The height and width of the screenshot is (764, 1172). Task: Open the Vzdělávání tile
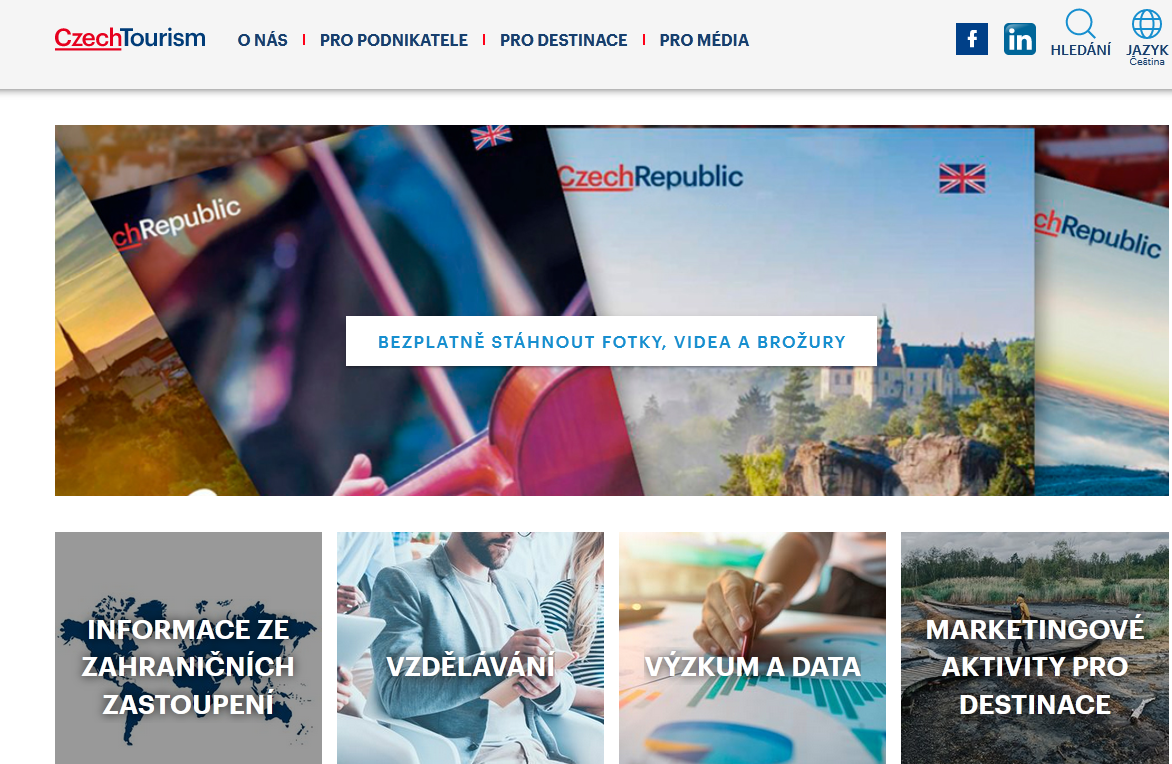(470, 648)
